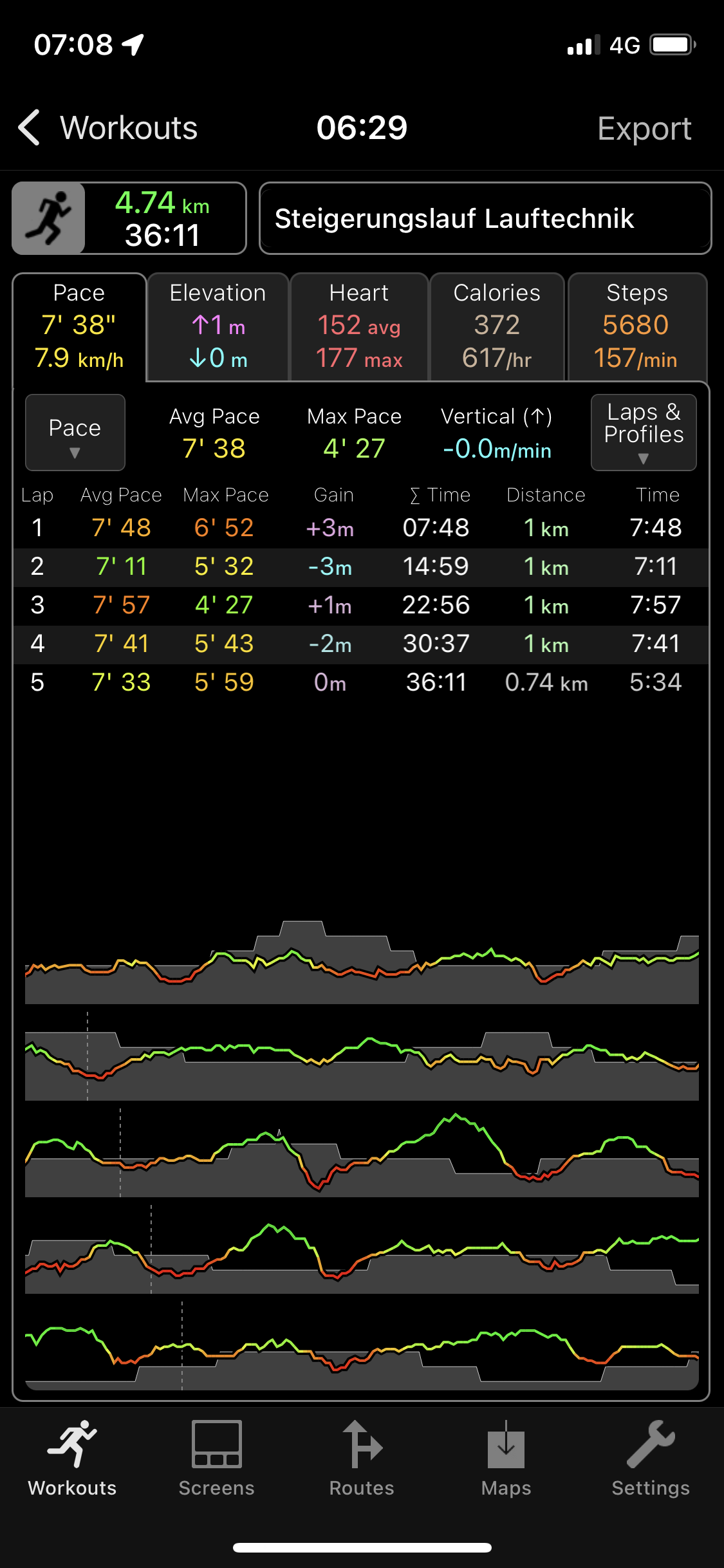Switch to the Elevation tab

click(x=218, y=327)
